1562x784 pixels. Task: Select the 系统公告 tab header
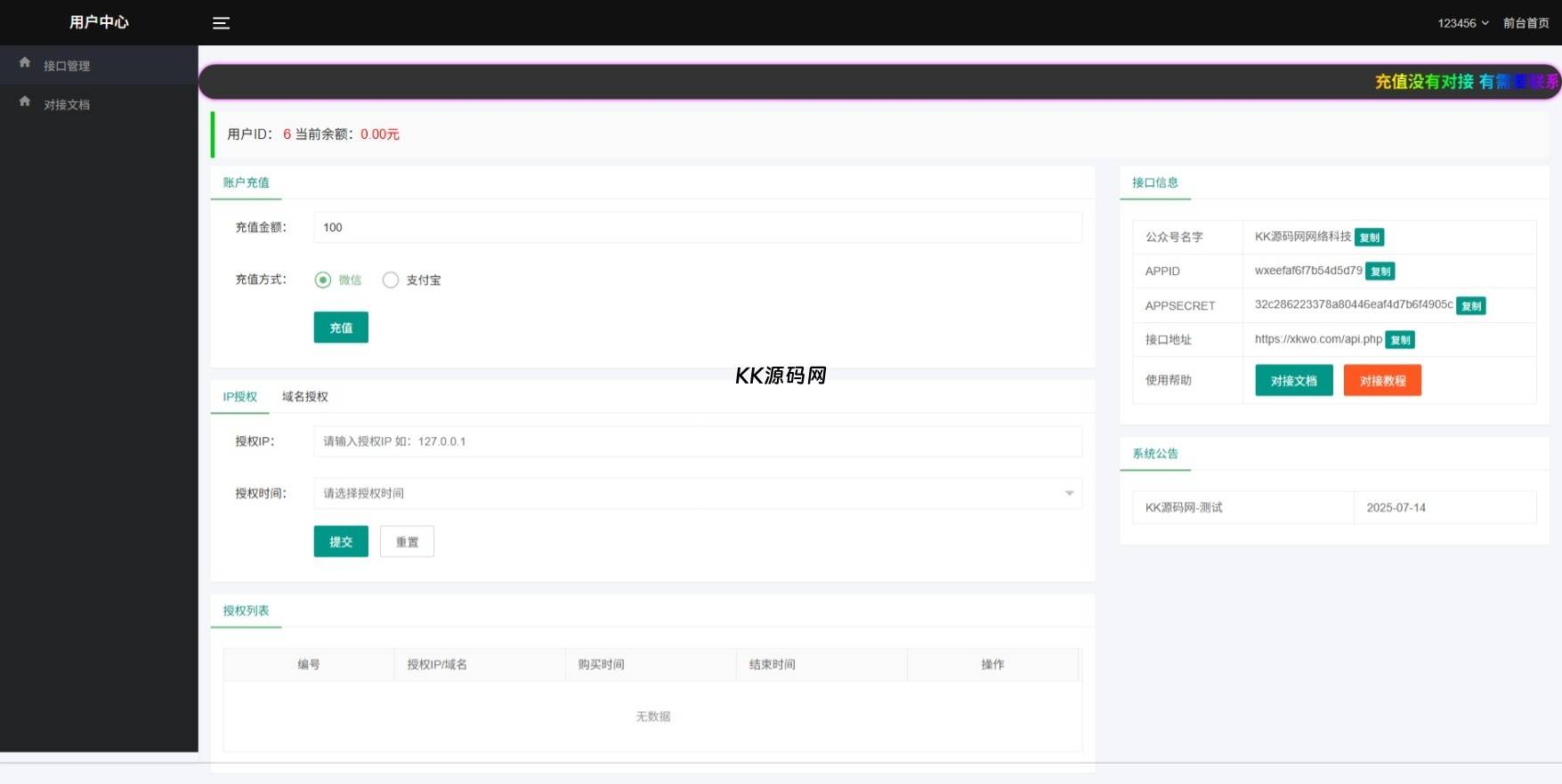[x=1155, y=454]
